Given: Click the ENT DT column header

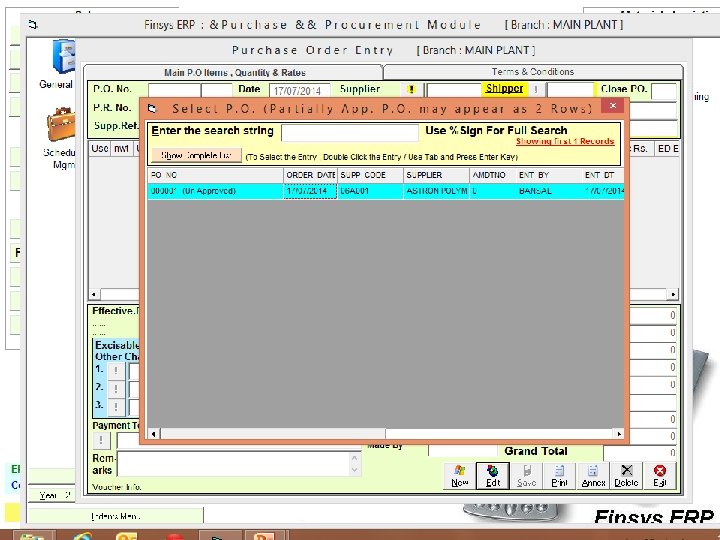Looking at the screenshot, I should [x=602, y=175].
